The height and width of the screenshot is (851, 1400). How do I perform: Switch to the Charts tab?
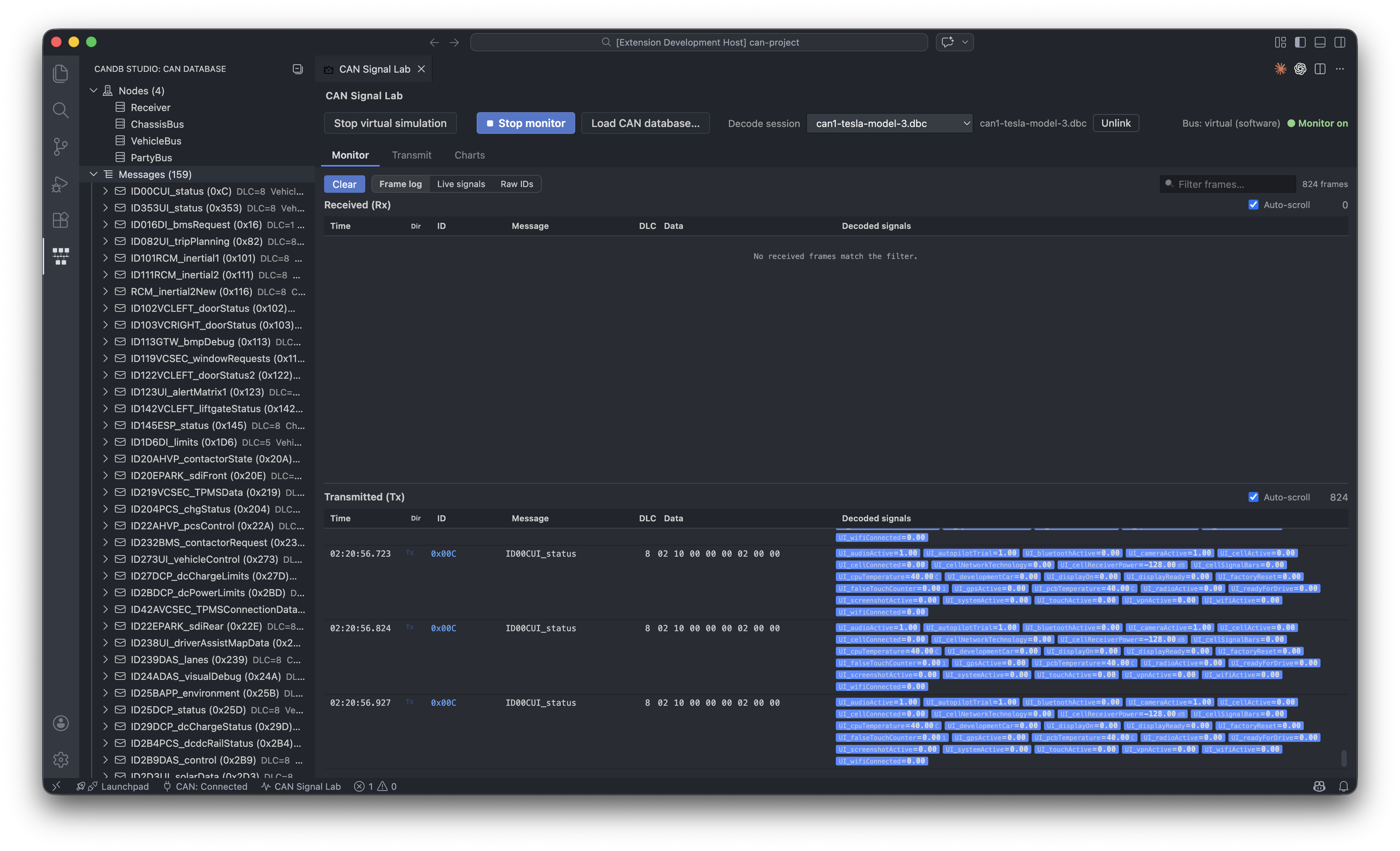pos(469,155)
